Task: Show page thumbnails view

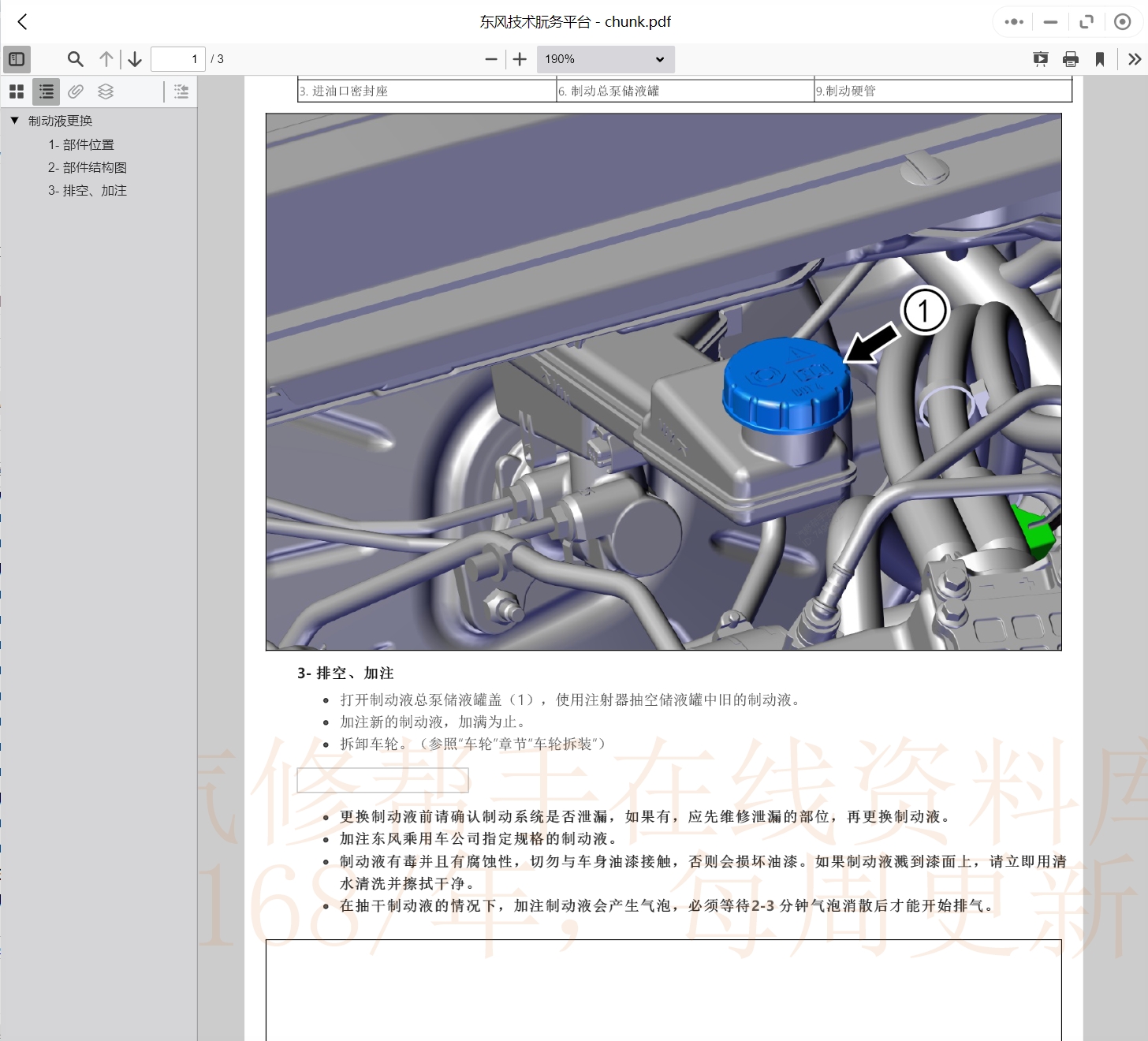Action: [17, 91]
